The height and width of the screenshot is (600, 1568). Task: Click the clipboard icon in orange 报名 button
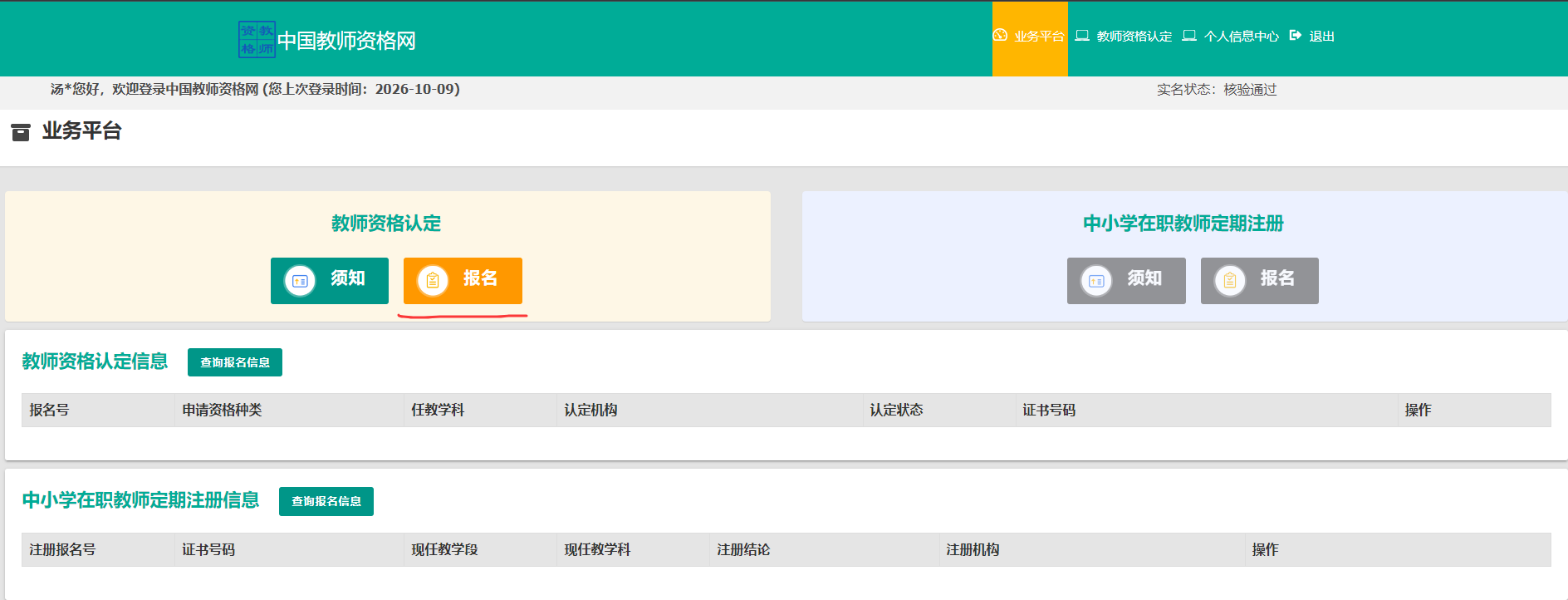click(433, 281)
